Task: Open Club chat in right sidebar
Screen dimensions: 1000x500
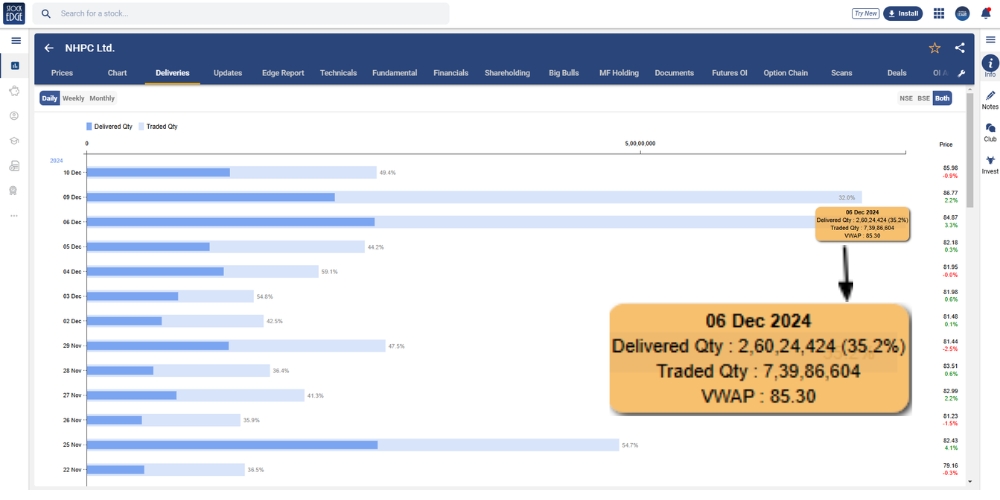Action: 990,132
